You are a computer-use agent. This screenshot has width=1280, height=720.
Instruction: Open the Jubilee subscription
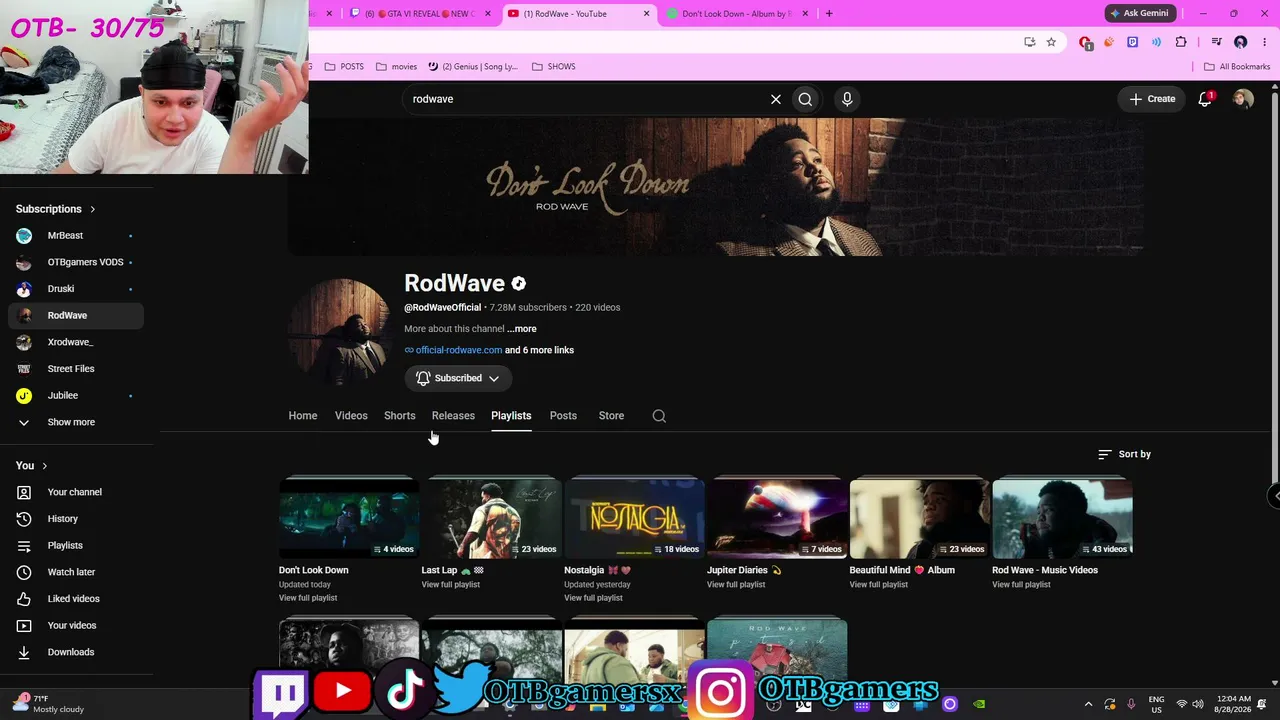(76, 396)
